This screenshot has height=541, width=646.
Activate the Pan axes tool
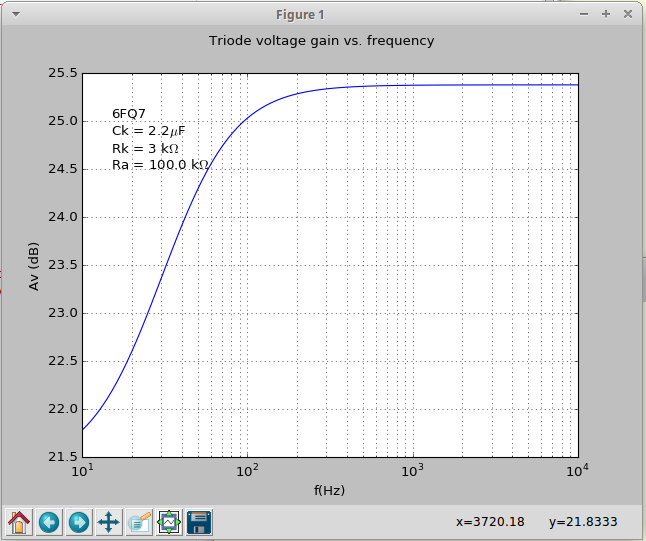pyautogui.click(x=109, y=522)
